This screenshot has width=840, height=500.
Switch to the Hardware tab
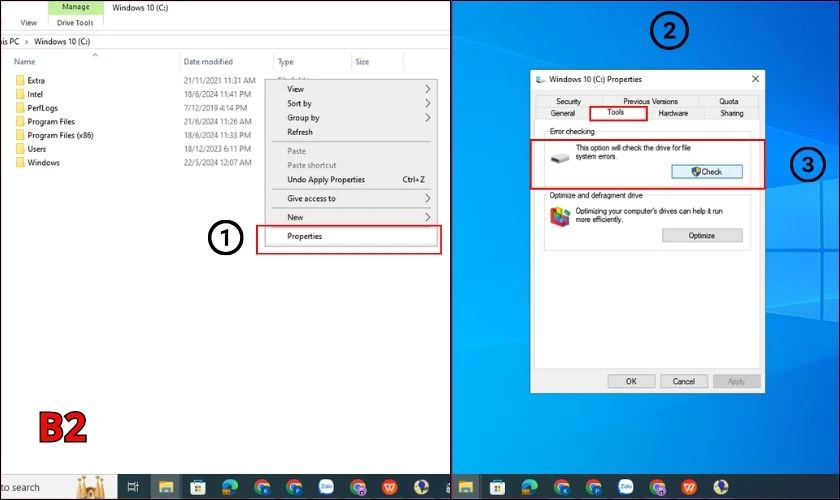coord(673,113)
